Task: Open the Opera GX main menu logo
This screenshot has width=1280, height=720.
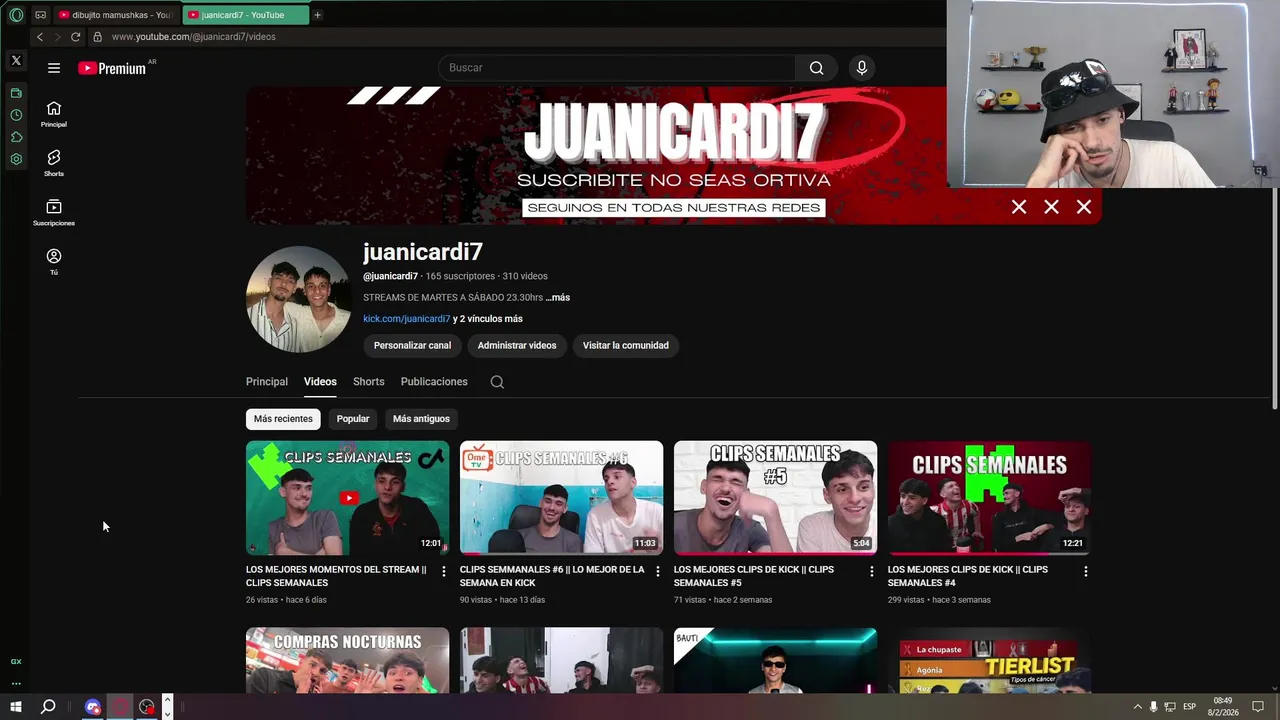Action: (16, 15)
